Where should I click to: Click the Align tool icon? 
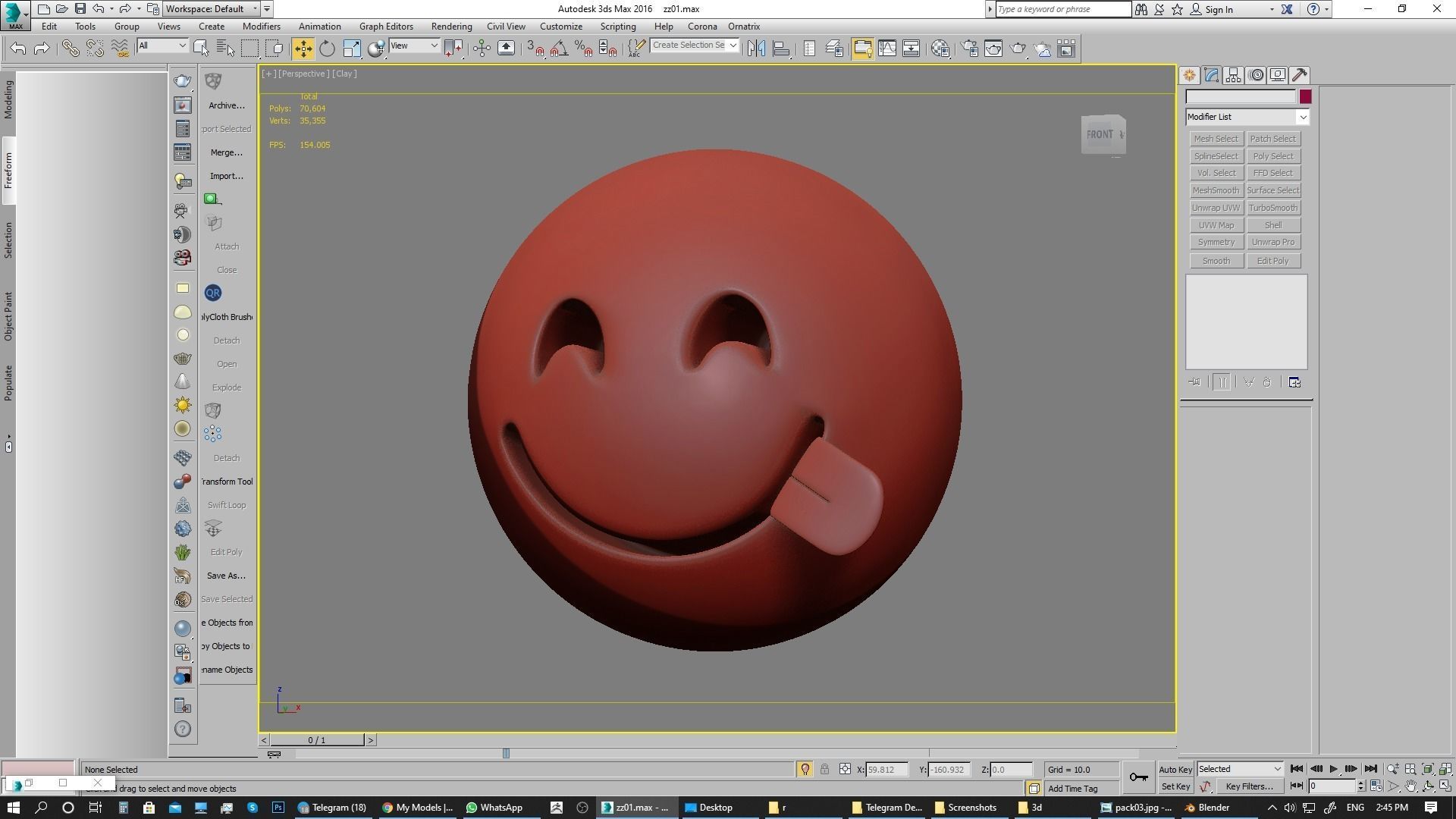(781, 49)
